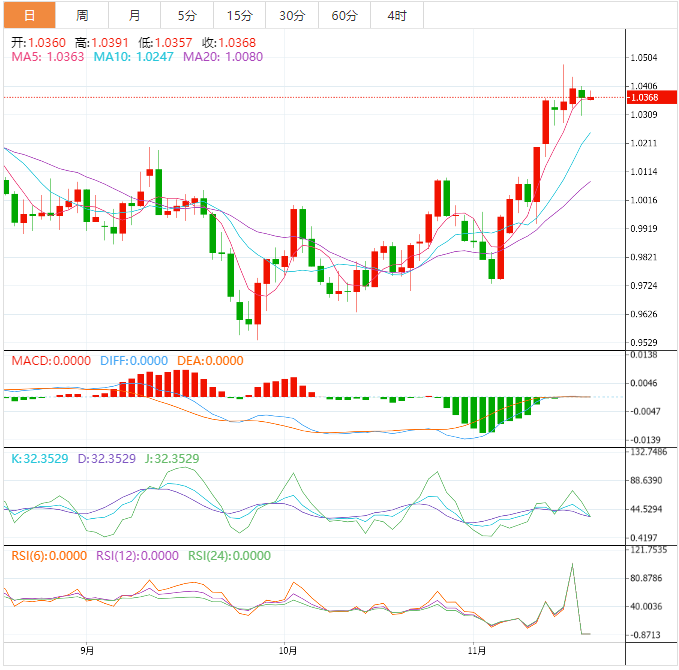
Task: Click the red 1.0368 current price tag
Action: pyautogui.click(x=643, y=97)
